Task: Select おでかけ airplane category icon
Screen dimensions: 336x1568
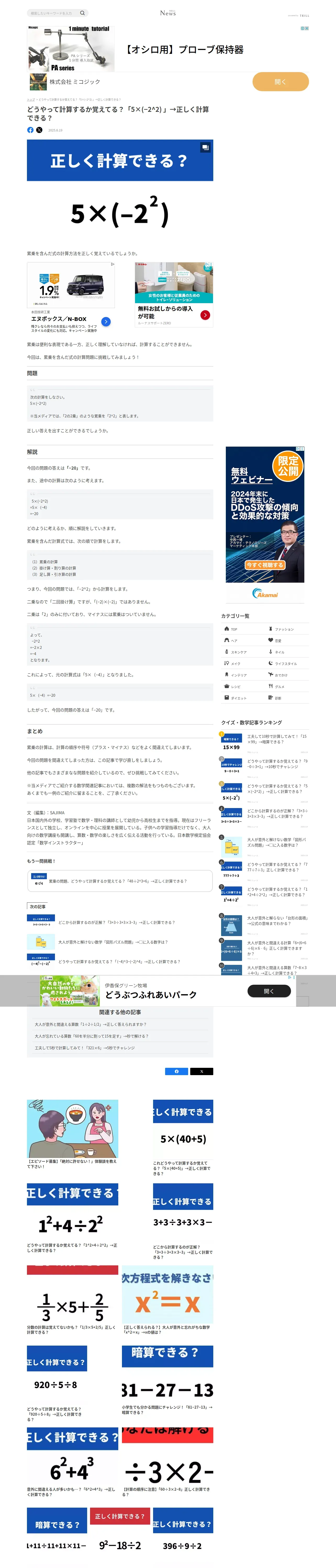Action: coord(271,675)
